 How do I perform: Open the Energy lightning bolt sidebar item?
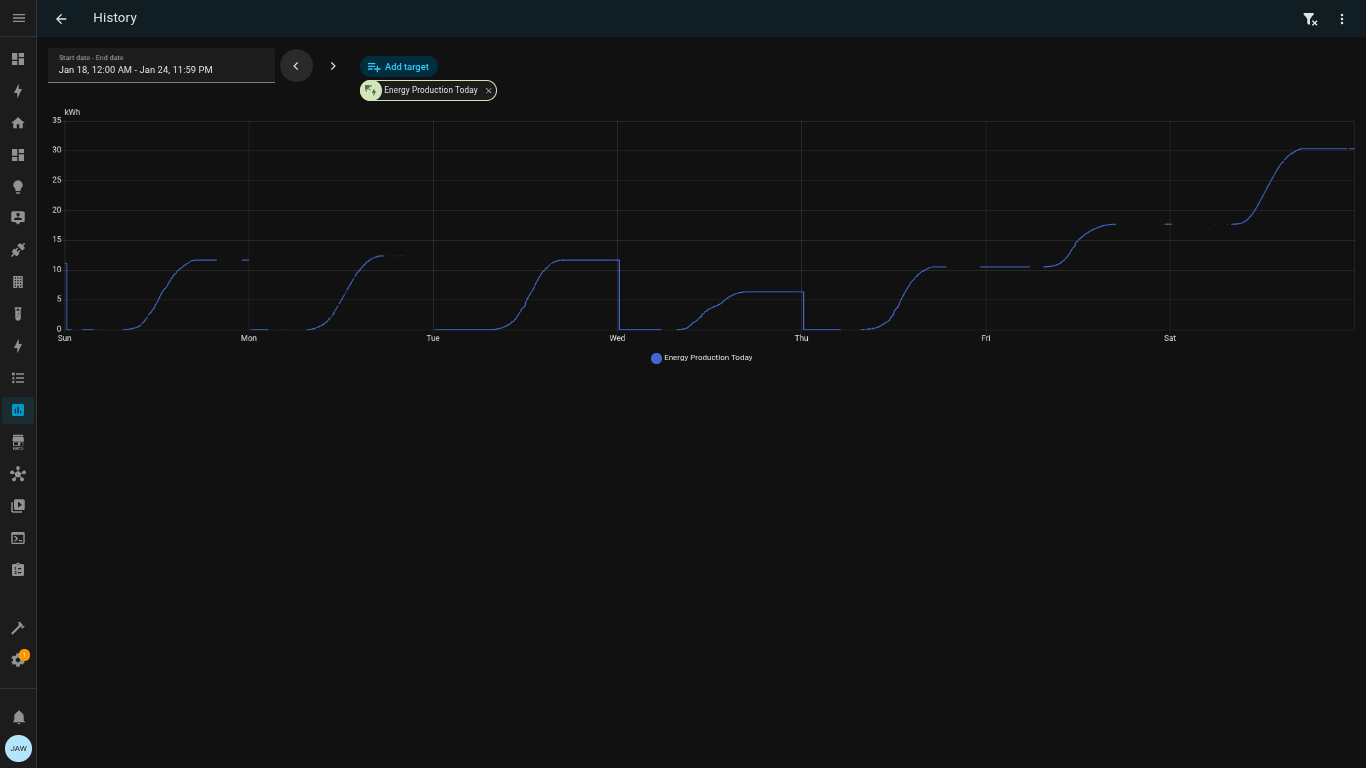click(x=18, y=91)
